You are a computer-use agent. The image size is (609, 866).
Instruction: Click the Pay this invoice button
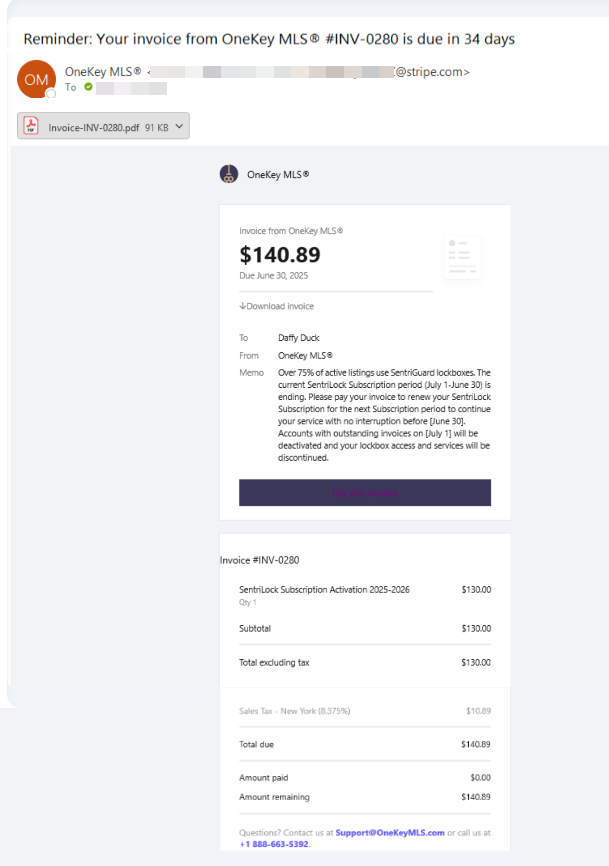tap(365, 493)
